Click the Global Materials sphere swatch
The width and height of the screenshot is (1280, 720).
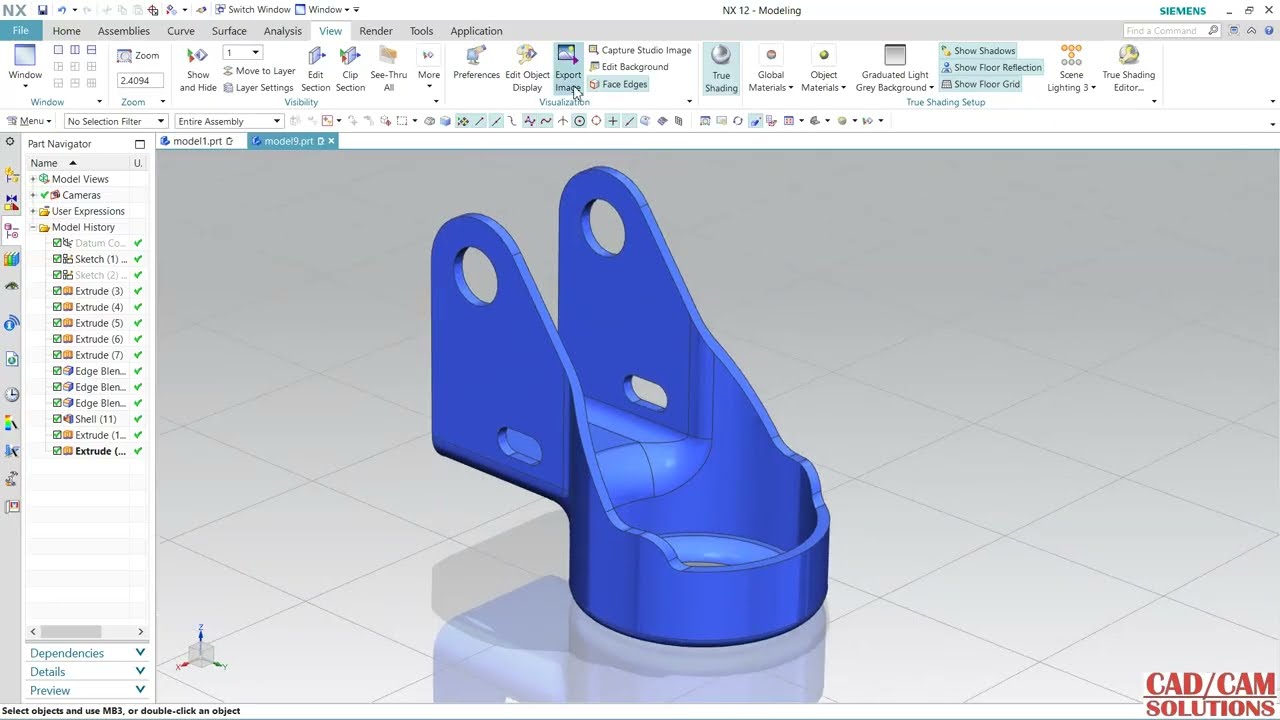pos(771,55)
